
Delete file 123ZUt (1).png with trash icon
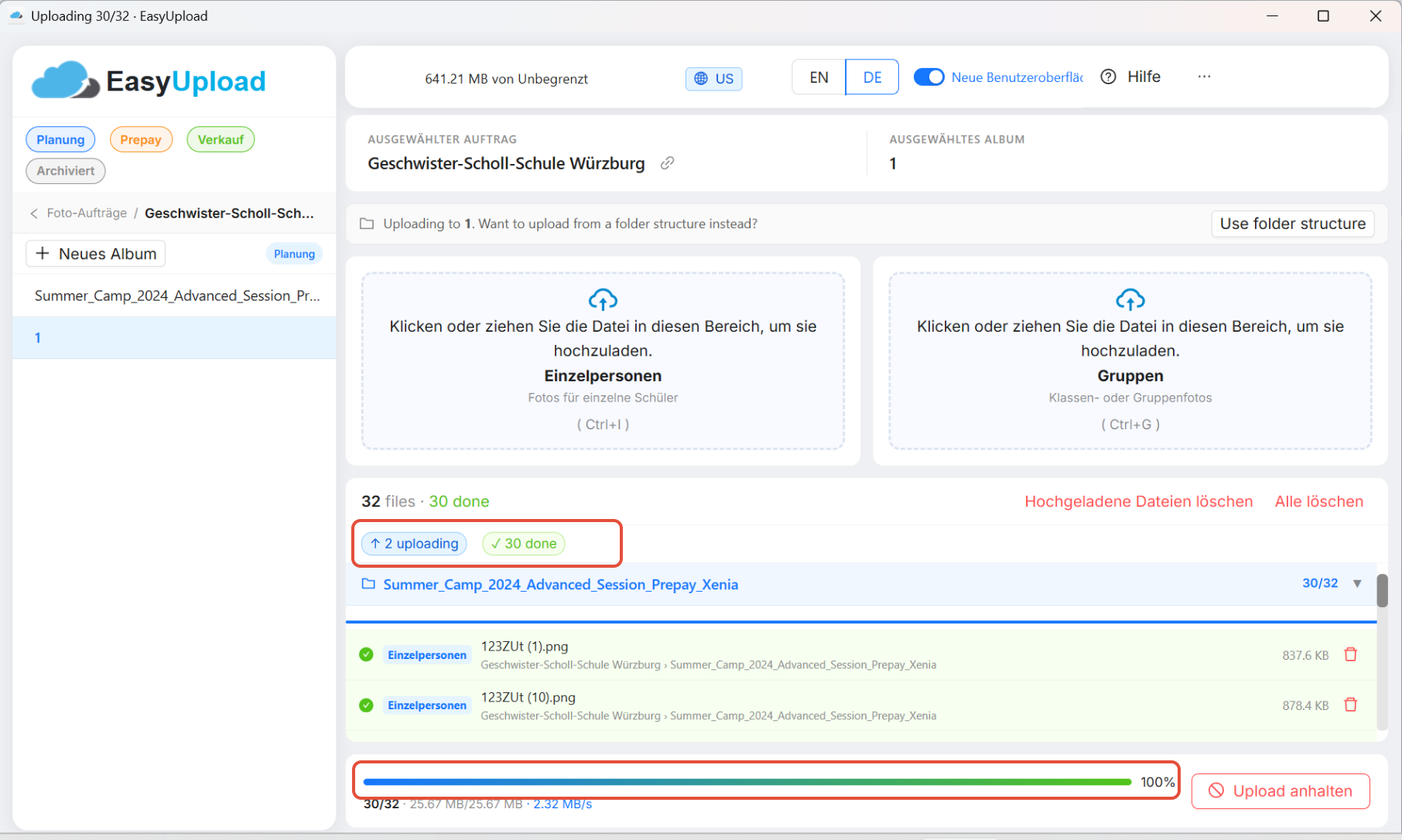[x=1351, y=654]
